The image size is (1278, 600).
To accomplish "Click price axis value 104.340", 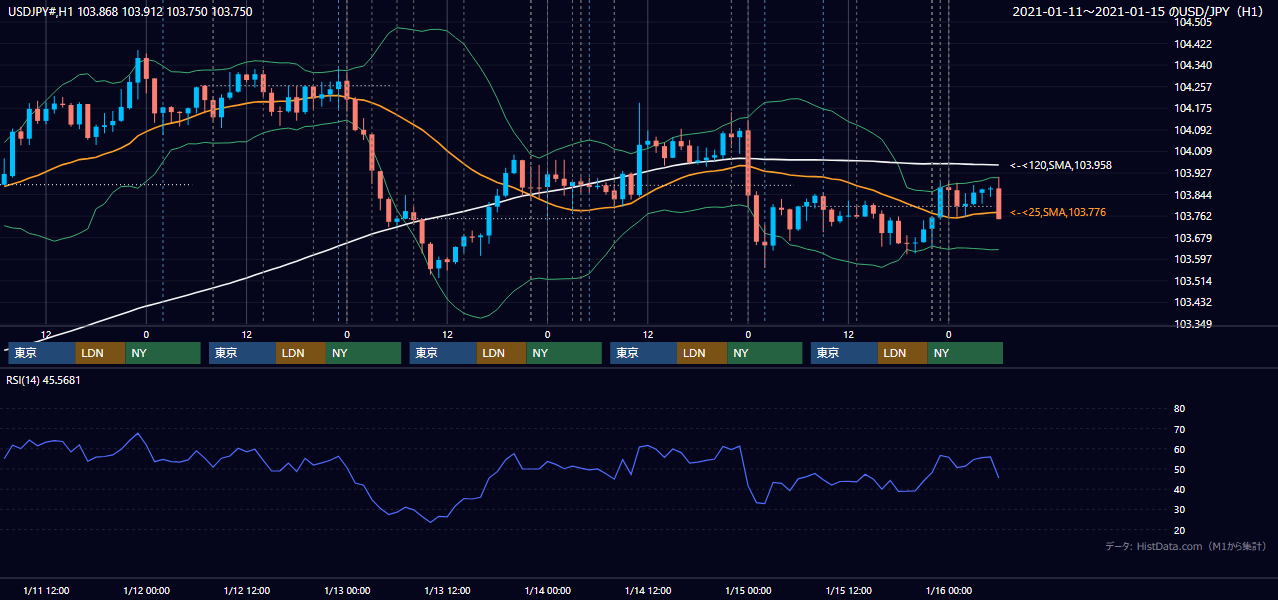I will (1193, 66).
